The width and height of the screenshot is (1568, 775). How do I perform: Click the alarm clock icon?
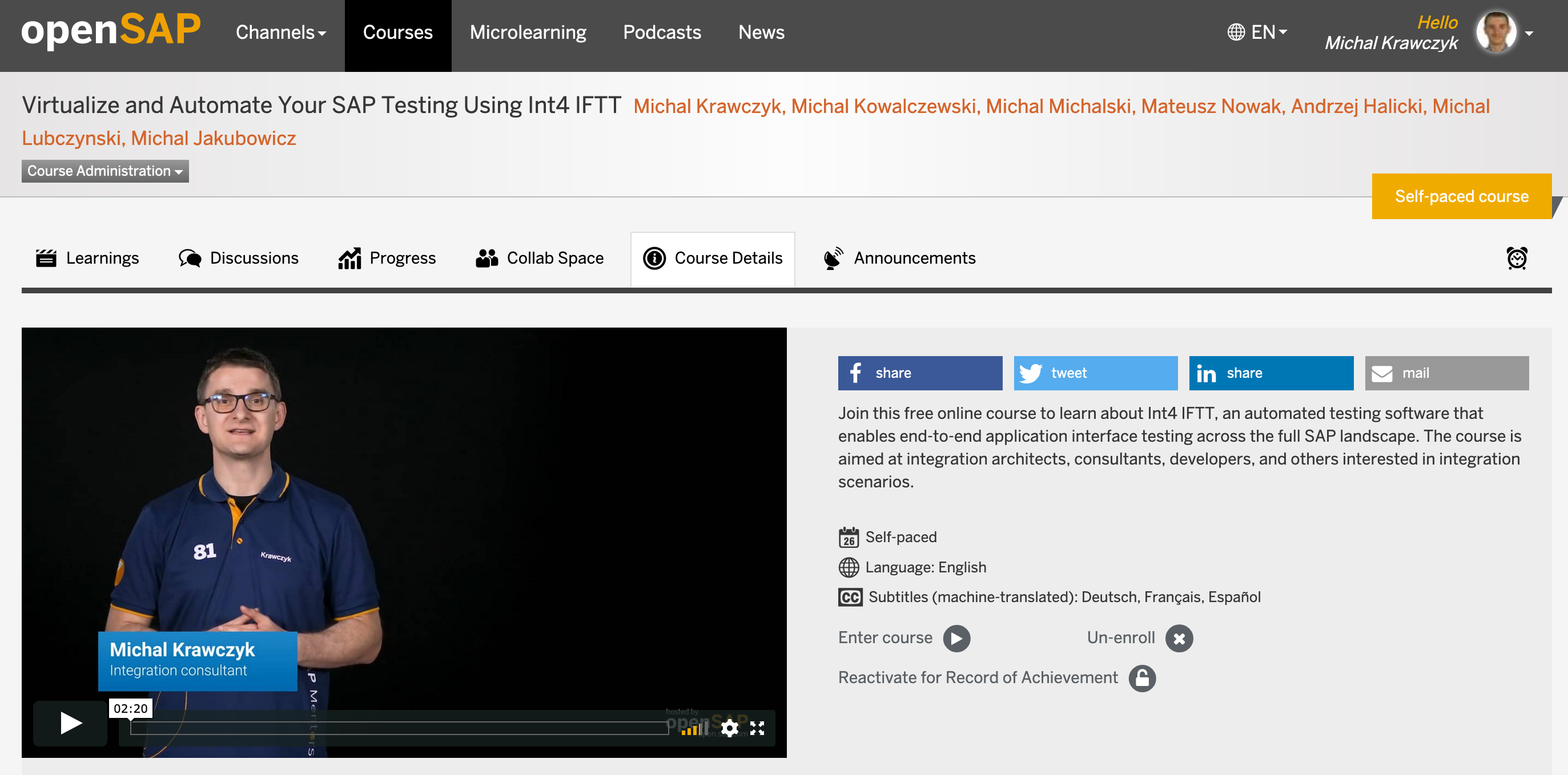(x=1516, y=258)
